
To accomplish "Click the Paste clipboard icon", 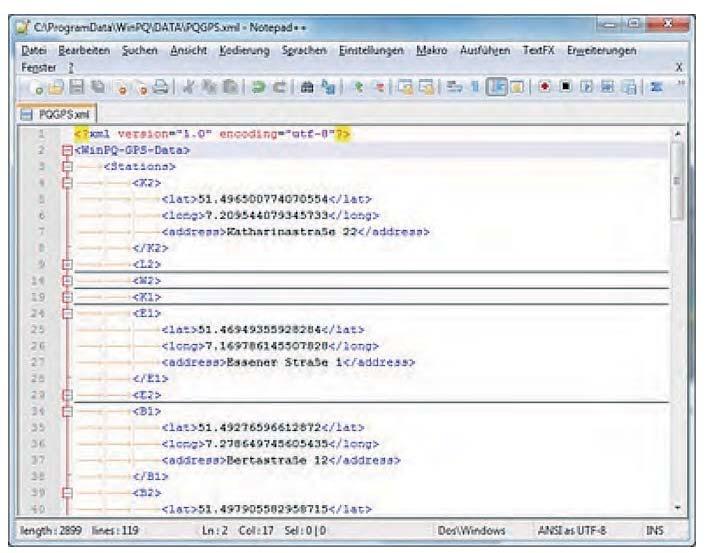I will tap(230, 87).
